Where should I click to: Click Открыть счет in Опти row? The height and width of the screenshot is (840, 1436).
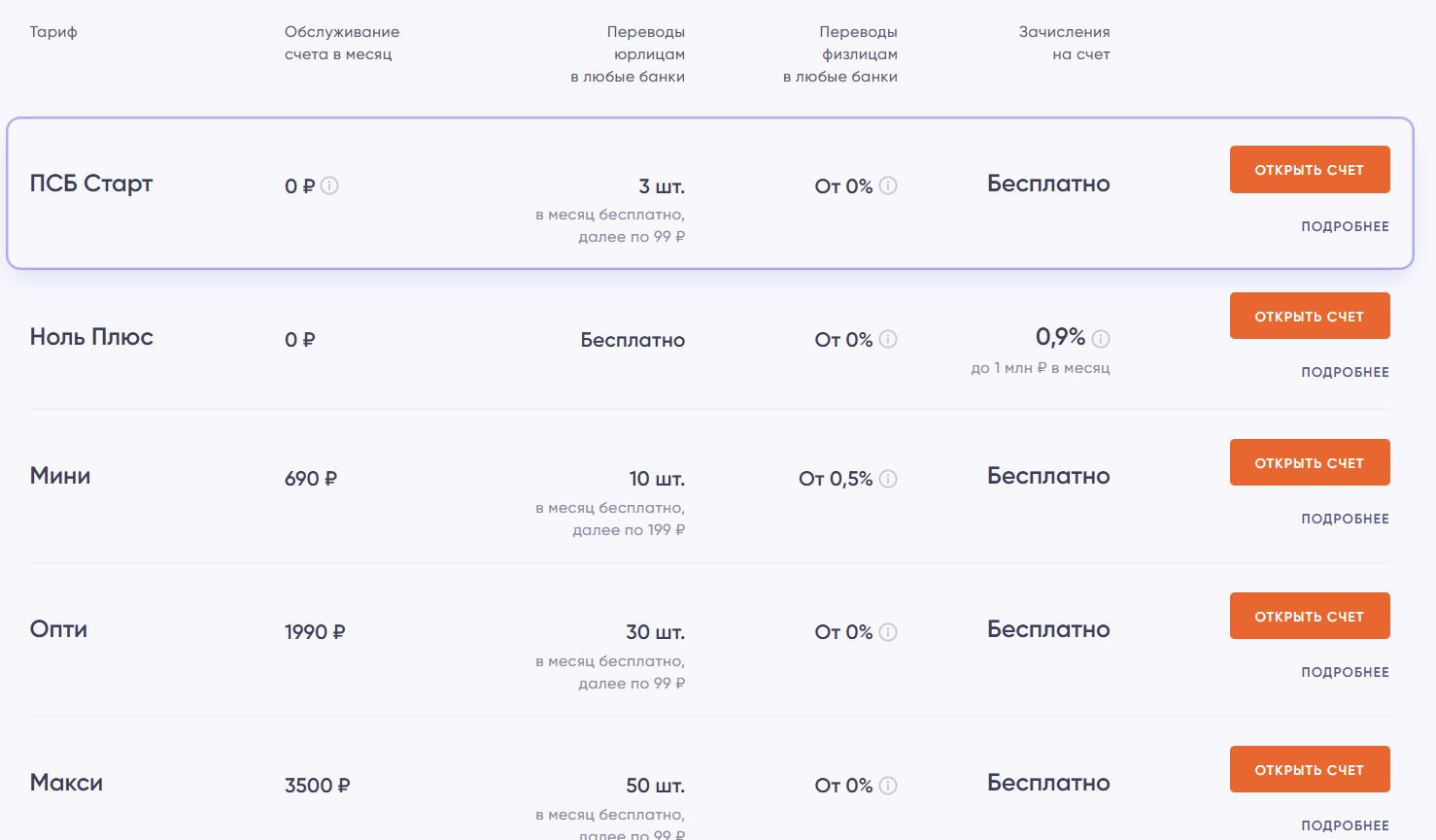click(1309, 617)
